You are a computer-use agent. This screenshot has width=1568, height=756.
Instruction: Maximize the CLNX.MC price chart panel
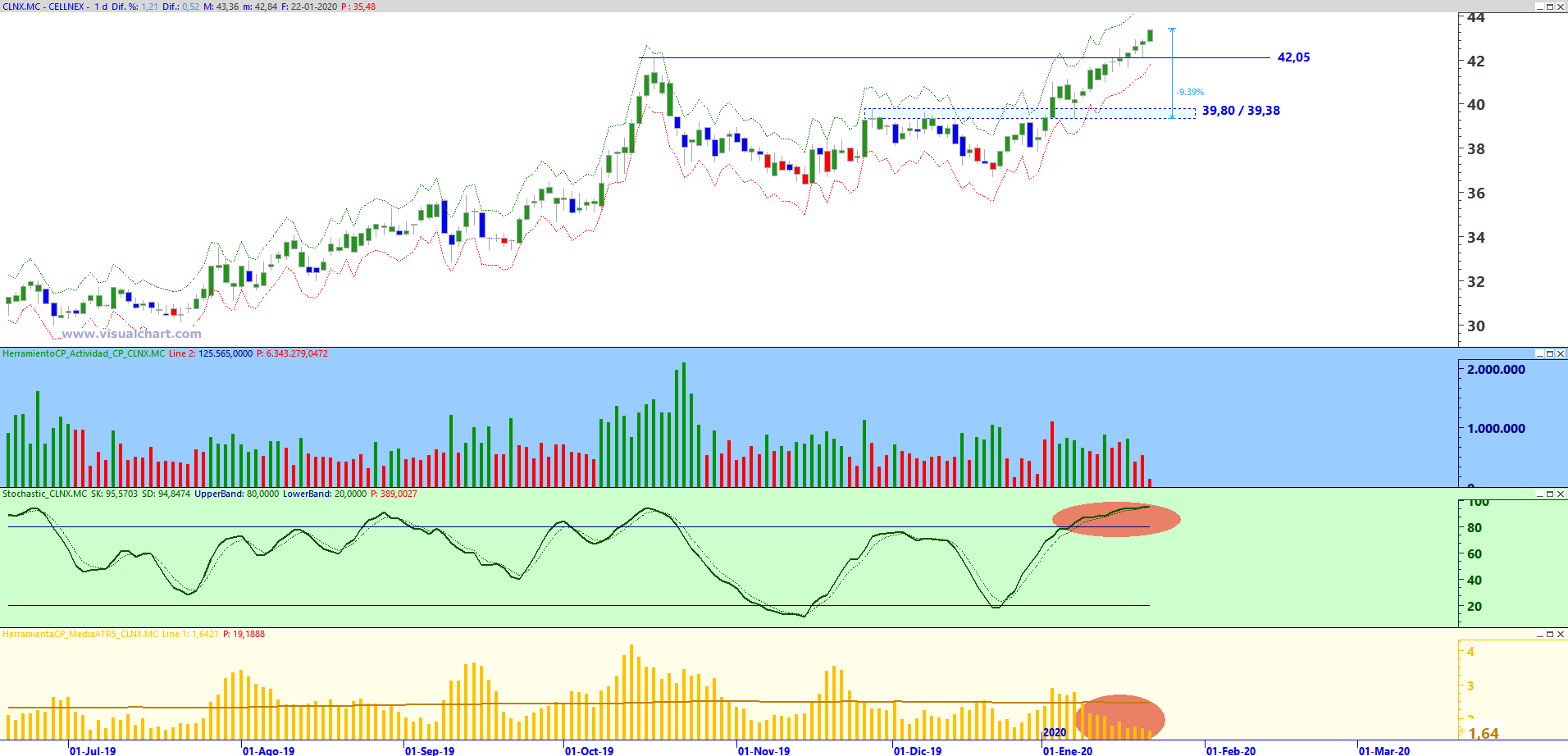1550,7
